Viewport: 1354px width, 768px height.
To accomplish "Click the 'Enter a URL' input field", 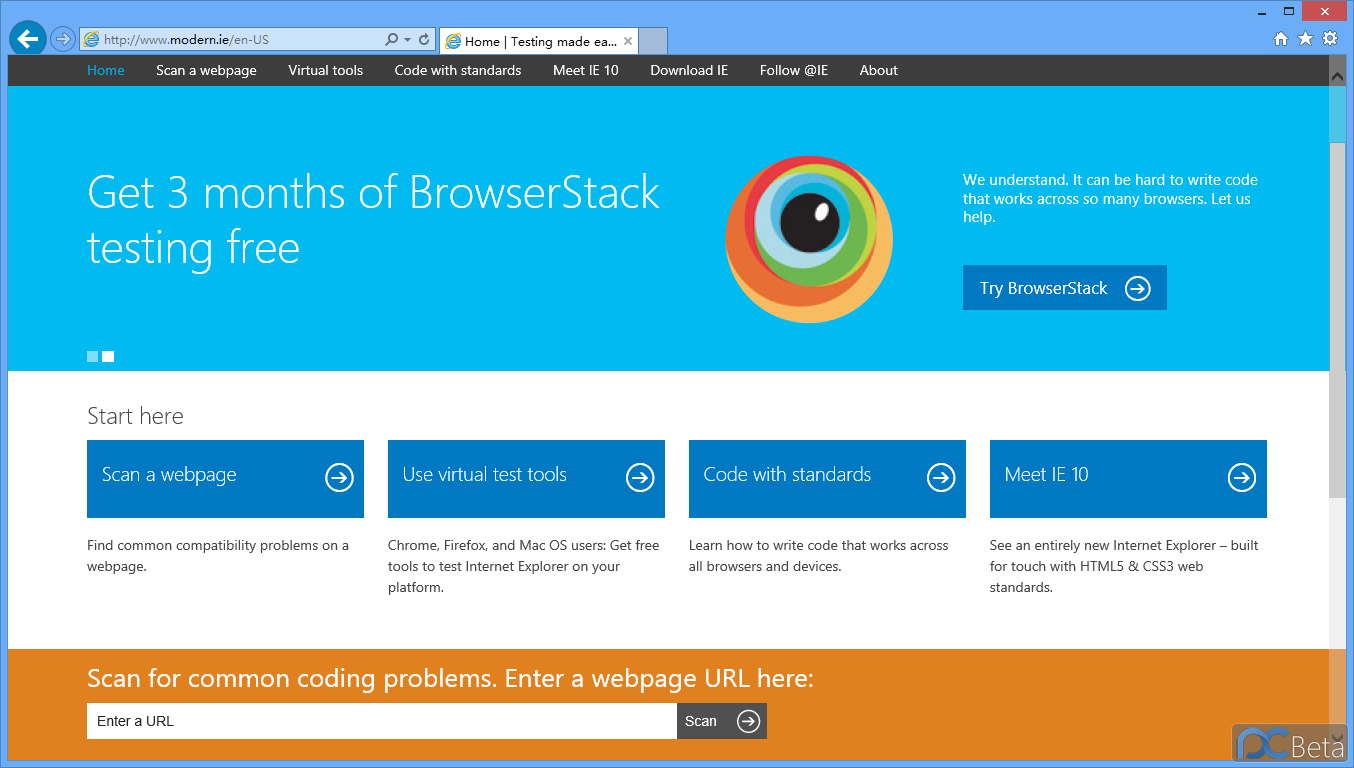I will (x=382, y=721).
